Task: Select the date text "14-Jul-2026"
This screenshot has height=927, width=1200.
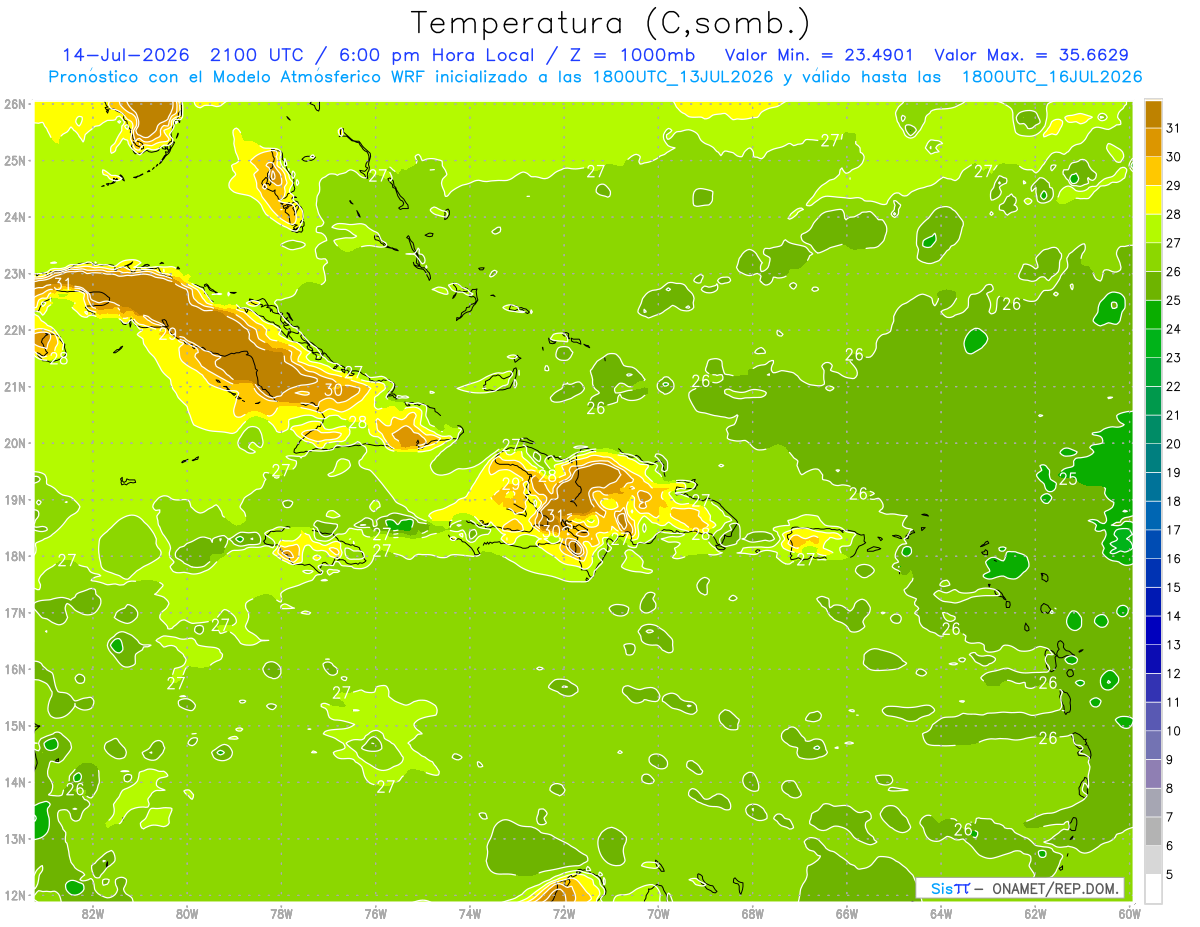Action: tap(125, 56)
